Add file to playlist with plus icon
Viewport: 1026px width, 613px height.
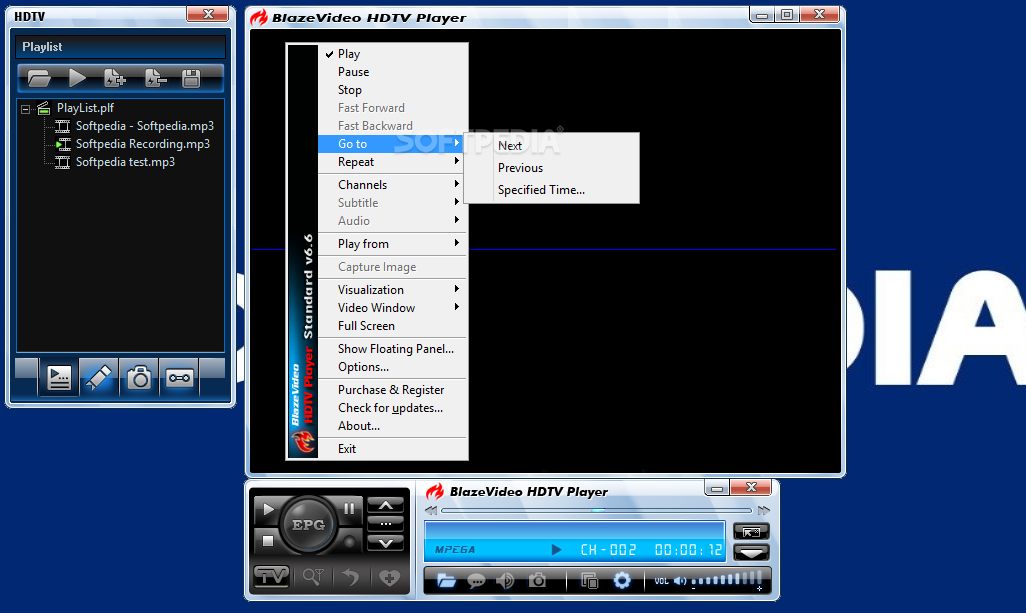(115, 79)
